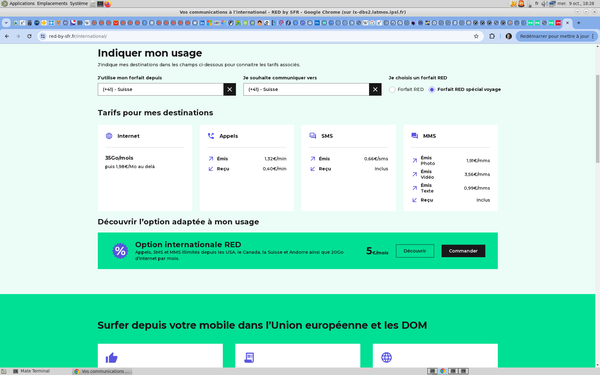Click the page vertical scrollbar

coord(597,119)
